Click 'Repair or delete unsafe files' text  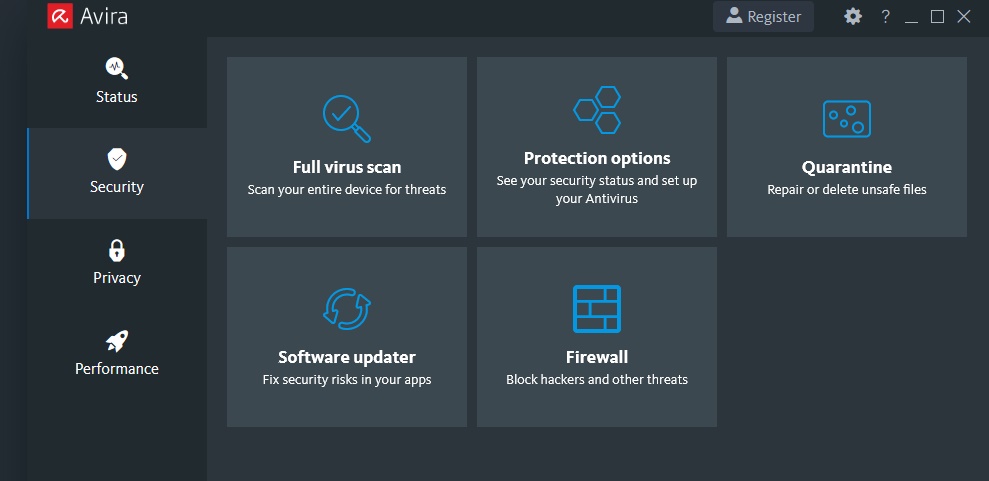click(846, 189)
